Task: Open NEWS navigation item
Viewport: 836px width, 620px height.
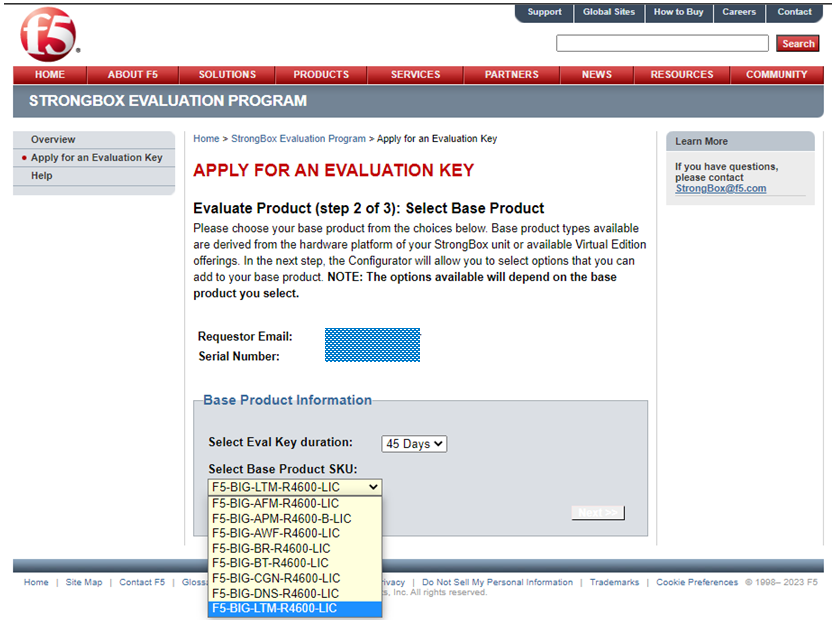Action: (x=597, y=75)
